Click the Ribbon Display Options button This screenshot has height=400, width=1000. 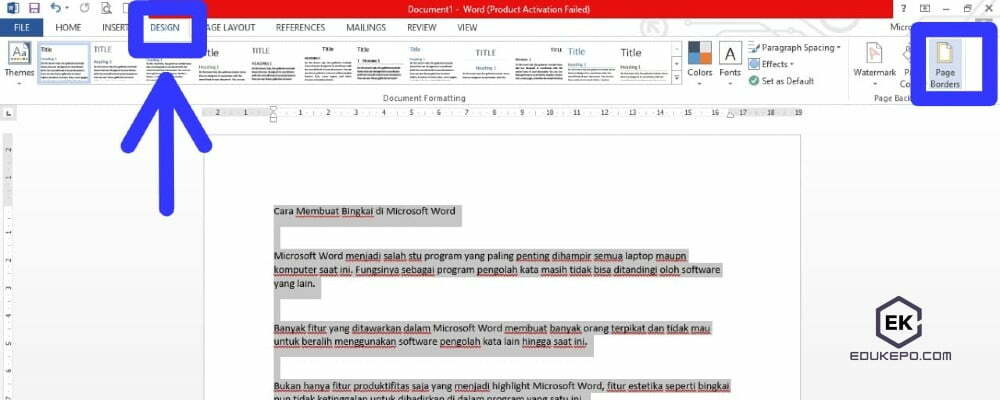(x=925, y=8)
